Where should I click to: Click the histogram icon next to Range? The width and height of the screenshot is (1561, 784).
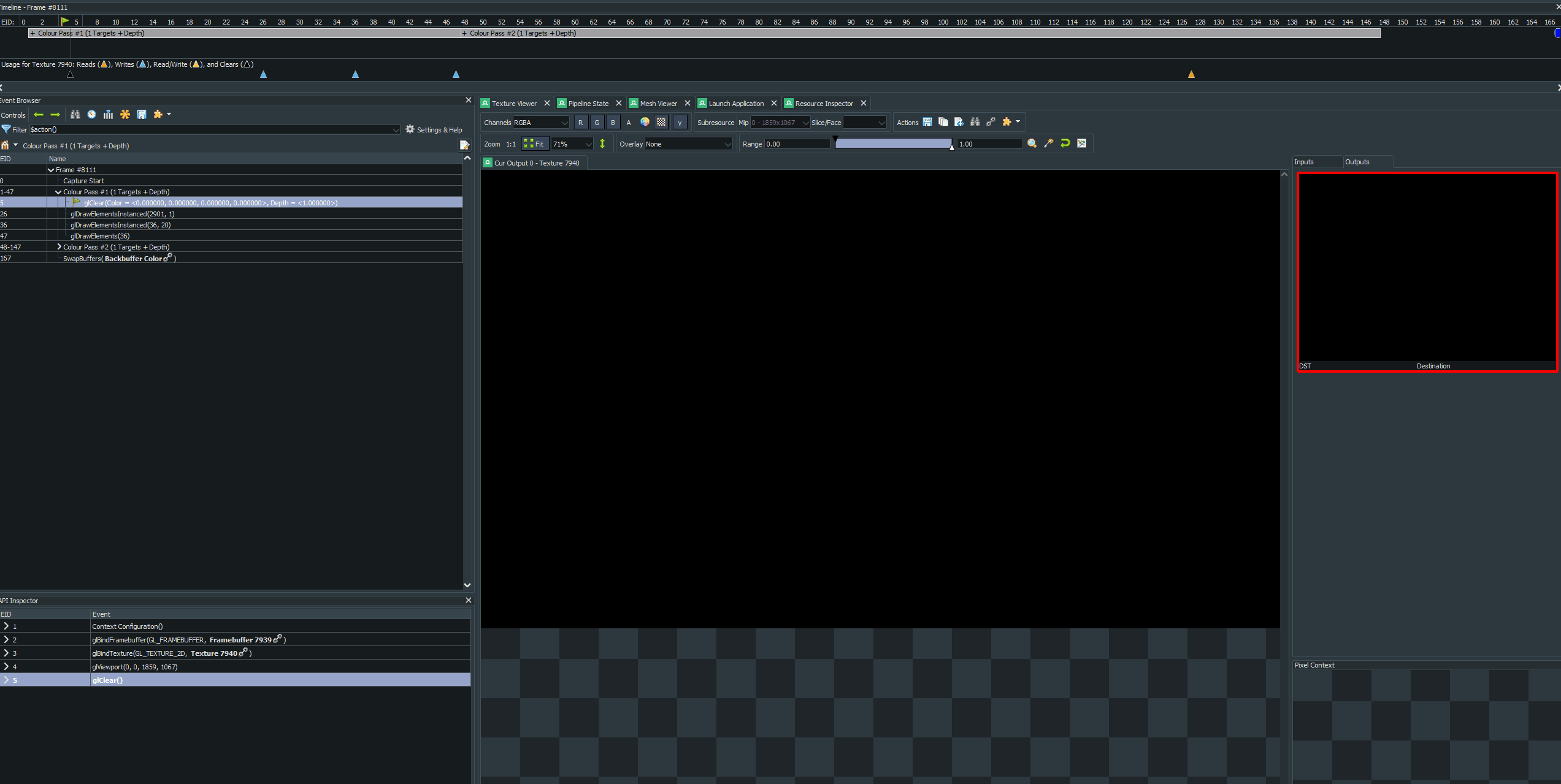pos(1082,143)
